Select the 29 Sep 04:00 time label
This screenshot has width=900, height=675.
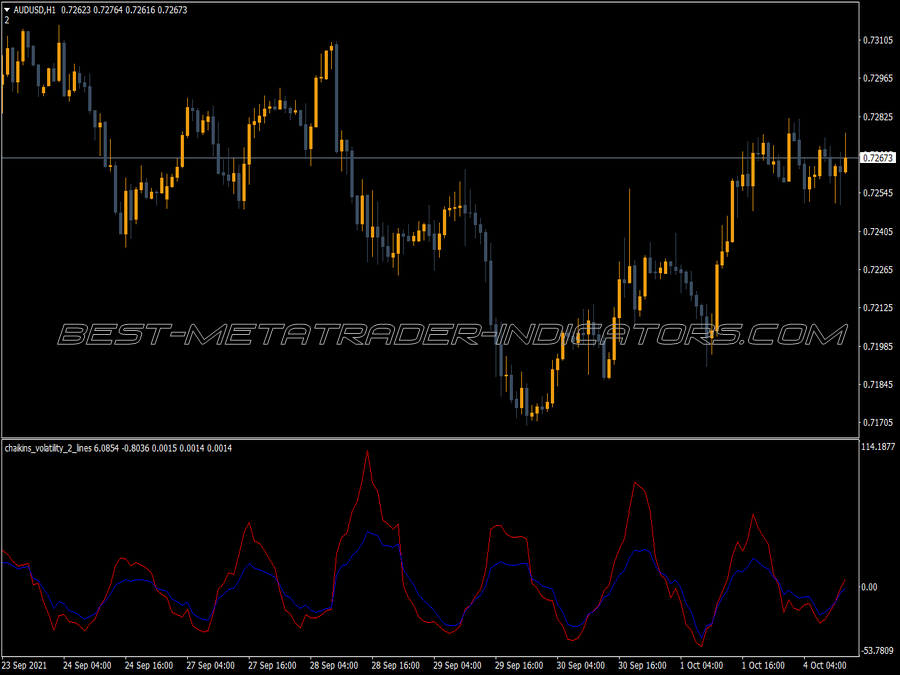(457, 665)
